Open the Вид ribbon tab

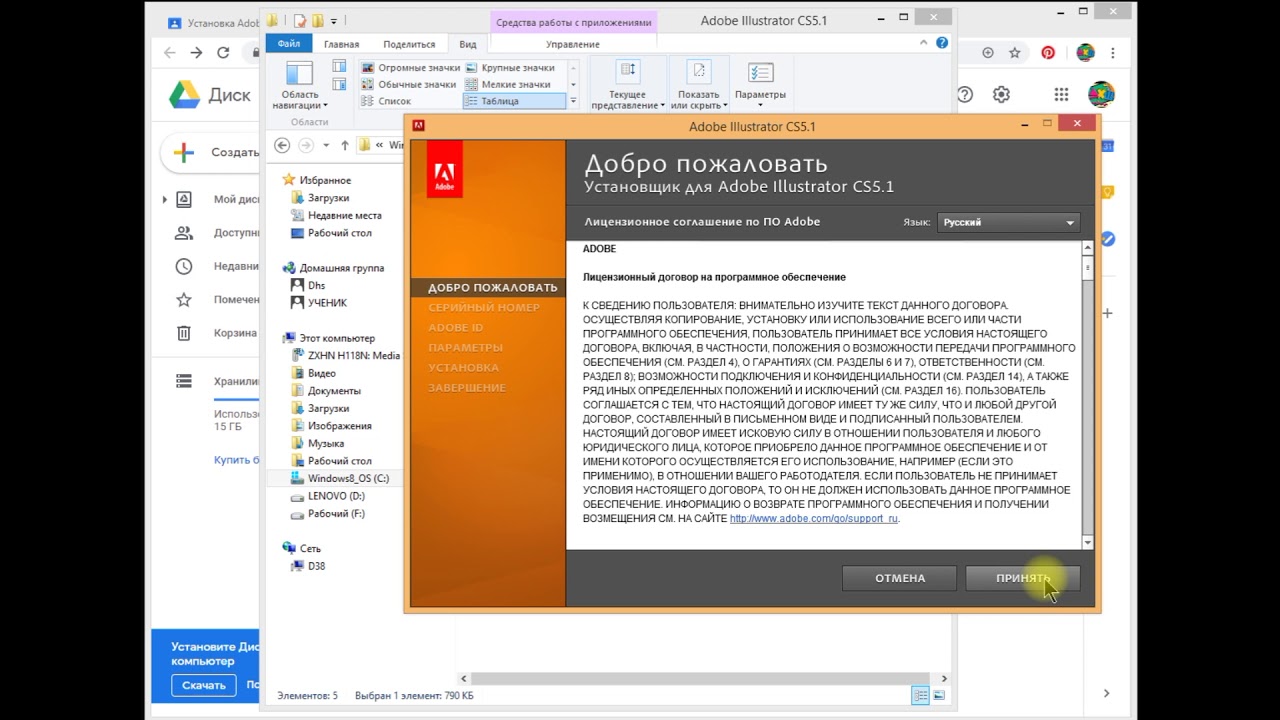point(467,44)
